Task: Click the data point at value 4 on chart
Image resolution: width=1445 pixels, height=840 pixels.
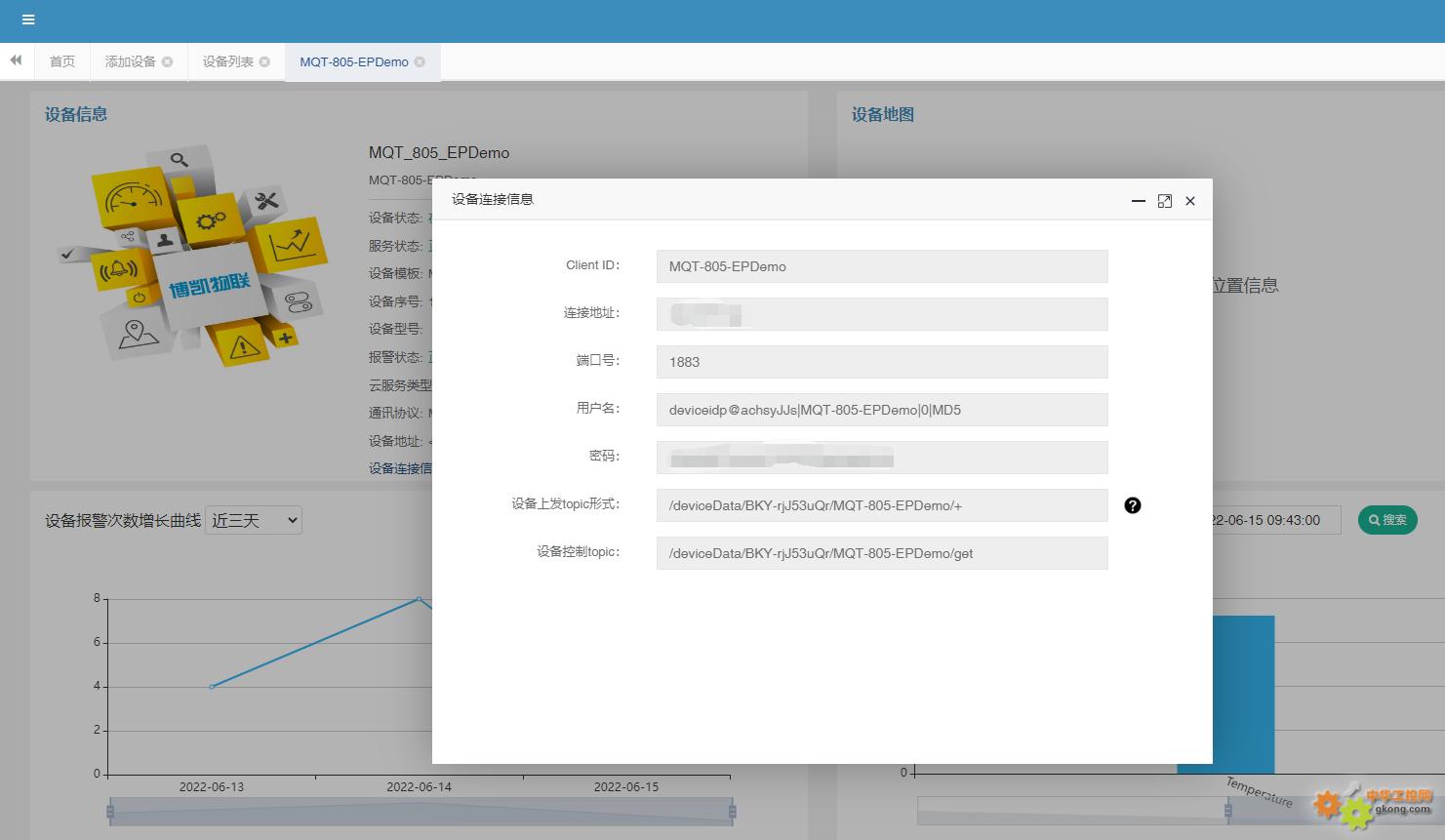Action: 212,687
